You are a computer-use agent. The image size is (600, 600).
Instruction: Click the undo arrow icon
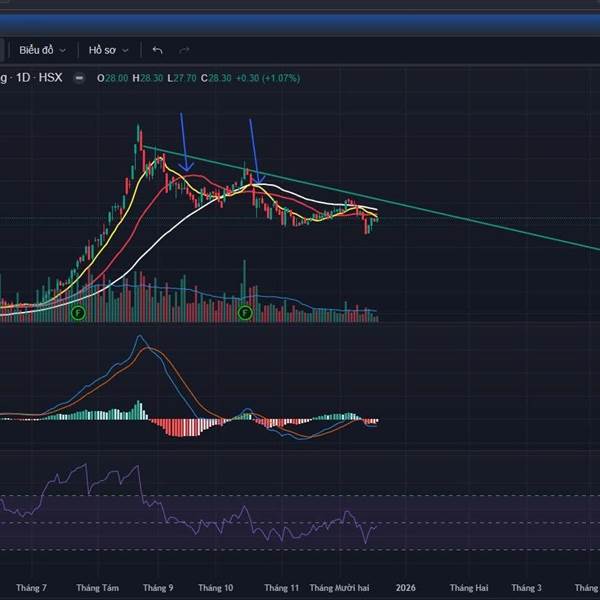(158, 49)
